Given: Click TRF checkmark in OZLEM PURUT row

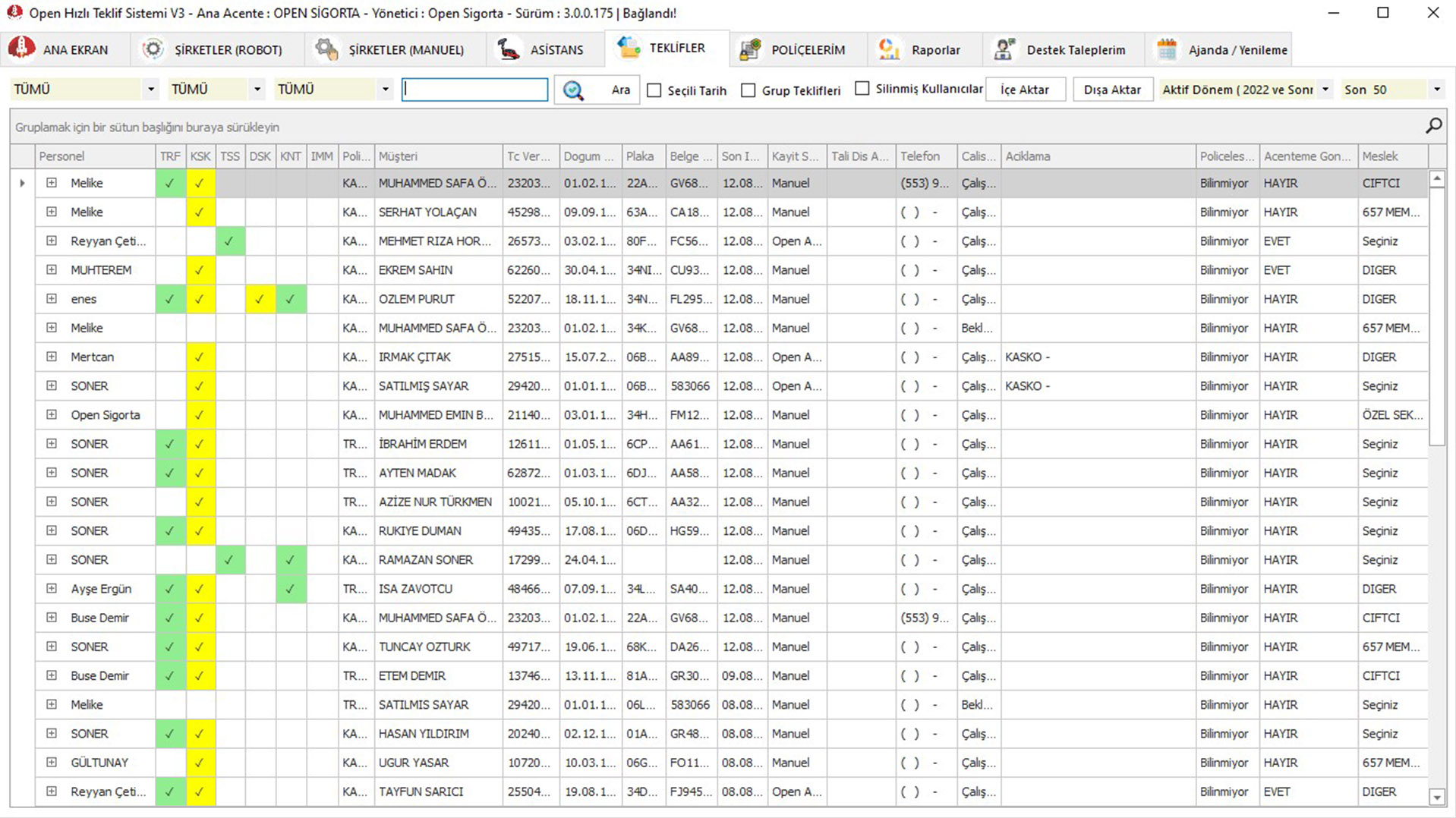Looking at the screenshot, I should [170, 299].
